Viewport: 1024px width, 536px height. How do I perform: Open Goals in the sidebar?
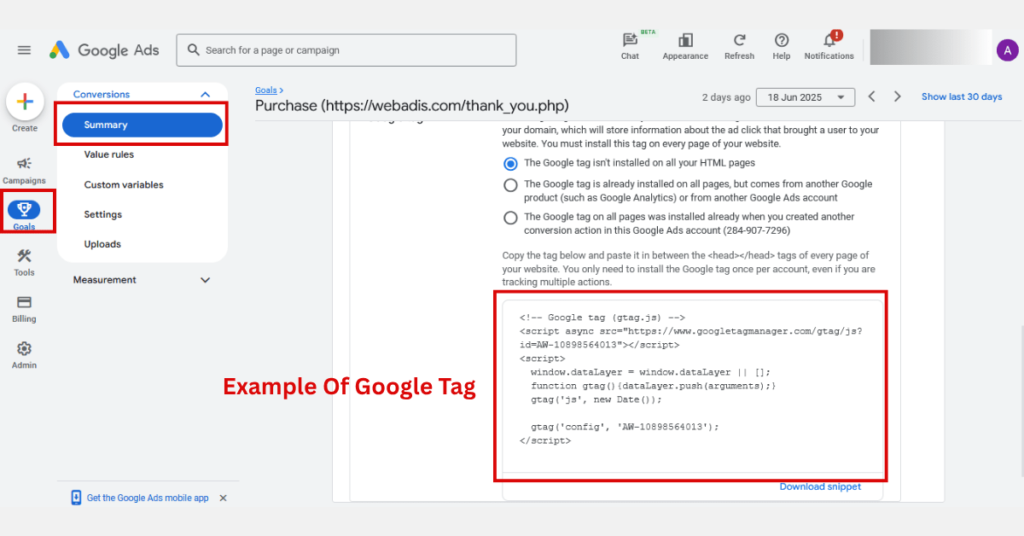coord(24,215)
